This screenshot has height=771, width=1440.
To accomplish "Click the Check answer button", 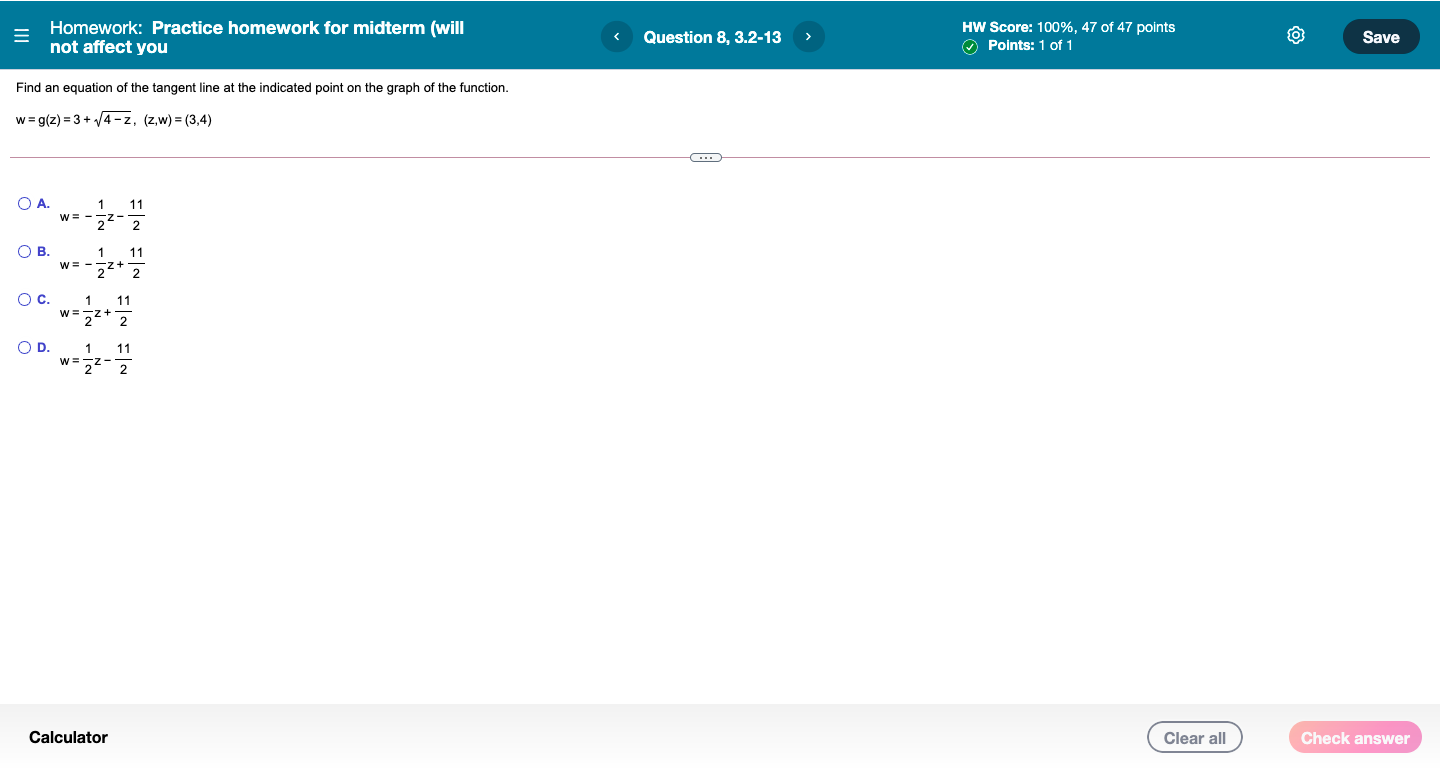I will click(x=1355, y=738).
